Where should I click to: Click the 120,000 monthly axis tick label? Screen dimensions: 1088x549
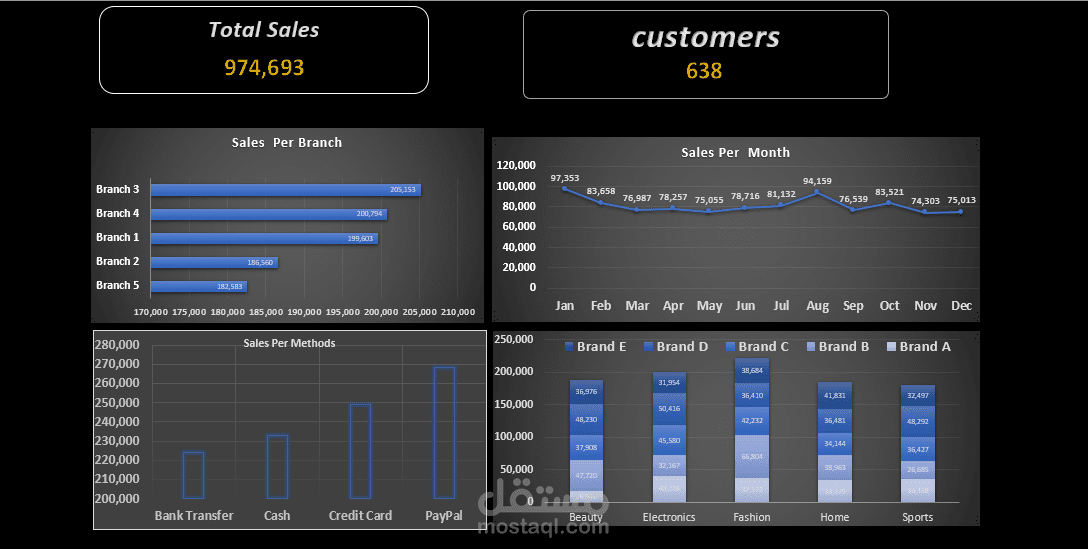516,165
